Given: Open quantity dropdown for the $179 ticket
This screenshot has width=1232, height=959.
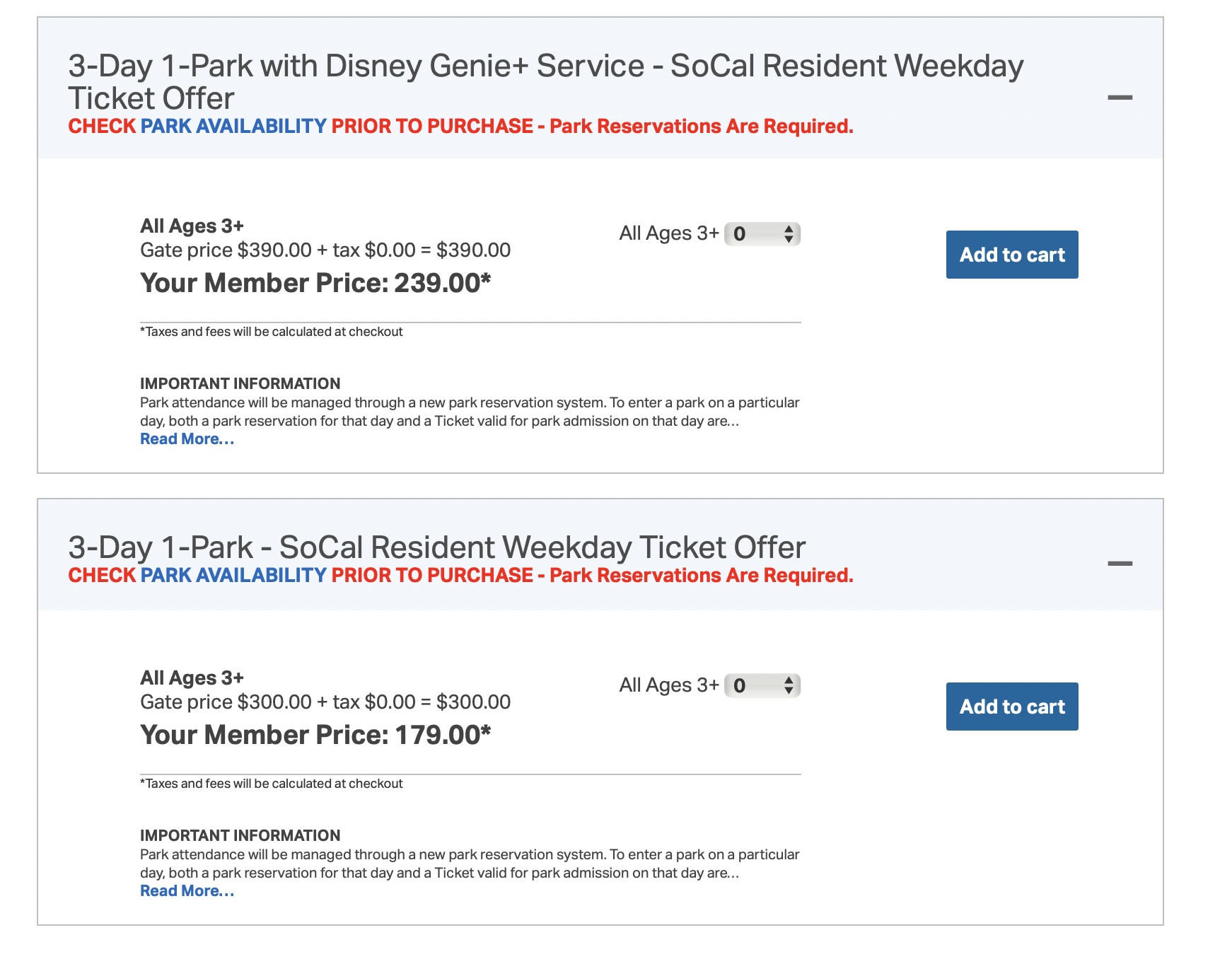Looking at the screenshot, I should pyautogui.click(x=762, y=685).
